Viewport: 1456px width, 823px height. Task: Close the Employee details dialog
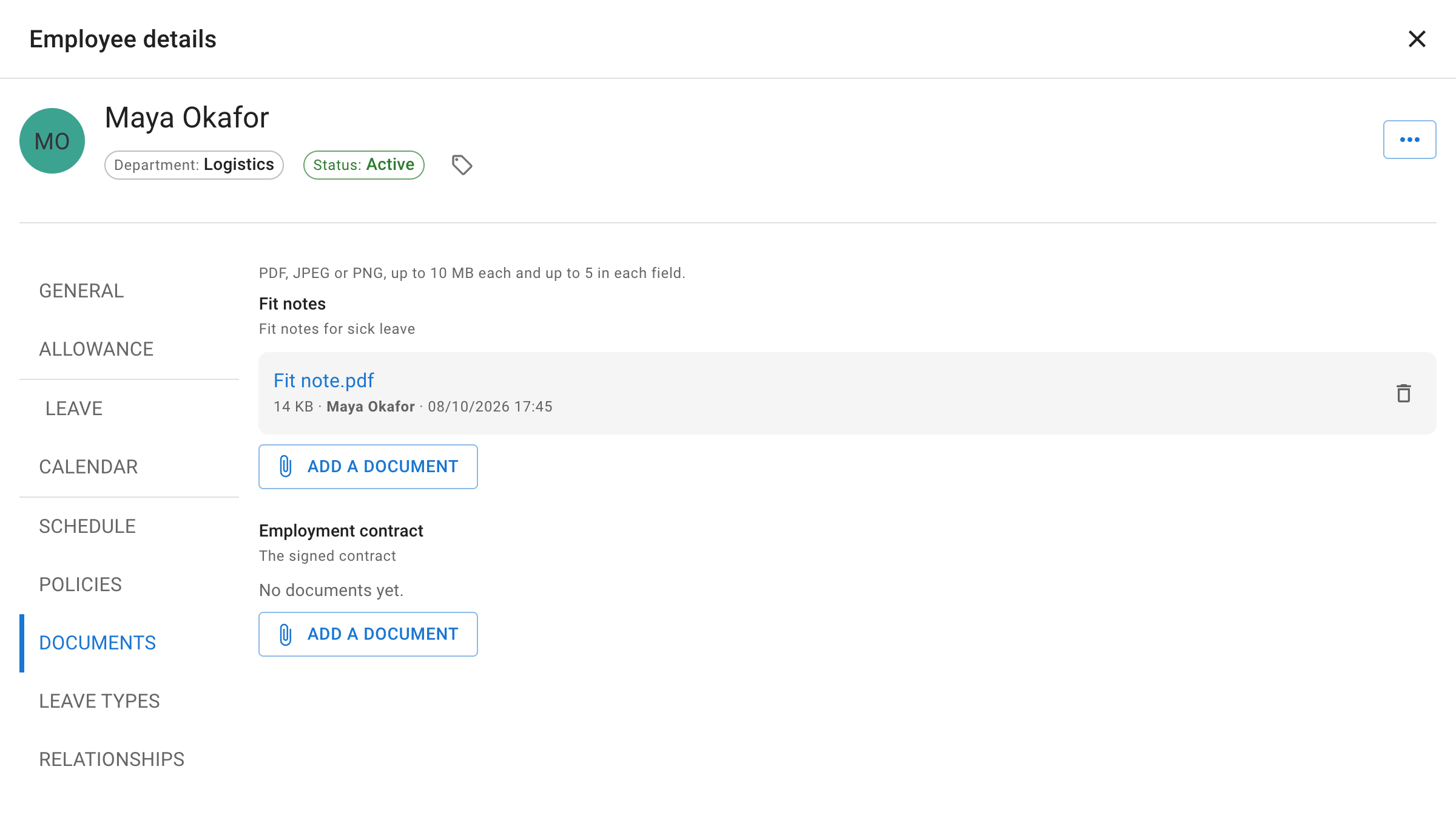[1417, 39]
